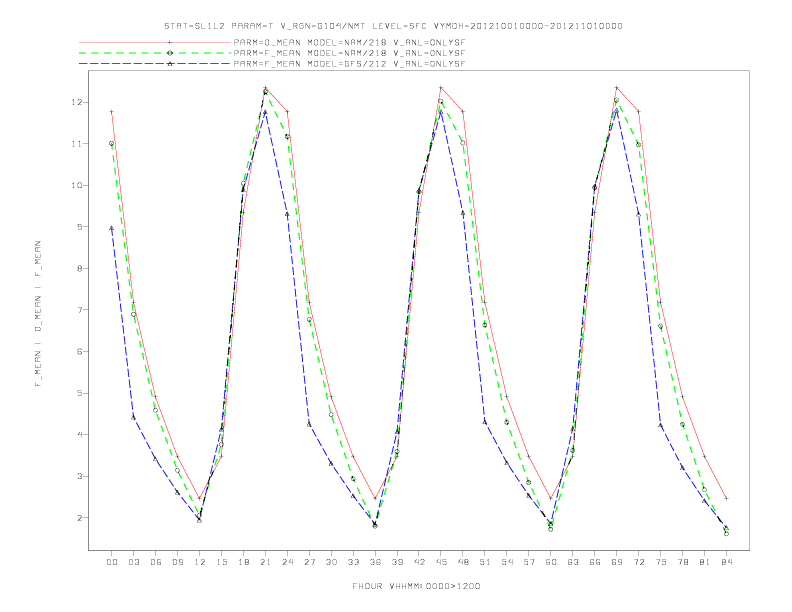Screen dimensions: 792x612
Task: Click x-axis forecast hour label 36
Action: (375, 562)
